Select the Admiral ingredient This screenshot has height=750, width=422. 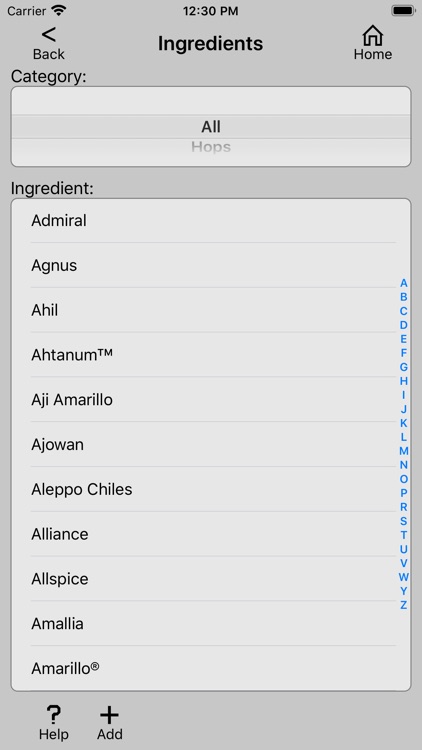pyautogui.click(x=211, y=221)
